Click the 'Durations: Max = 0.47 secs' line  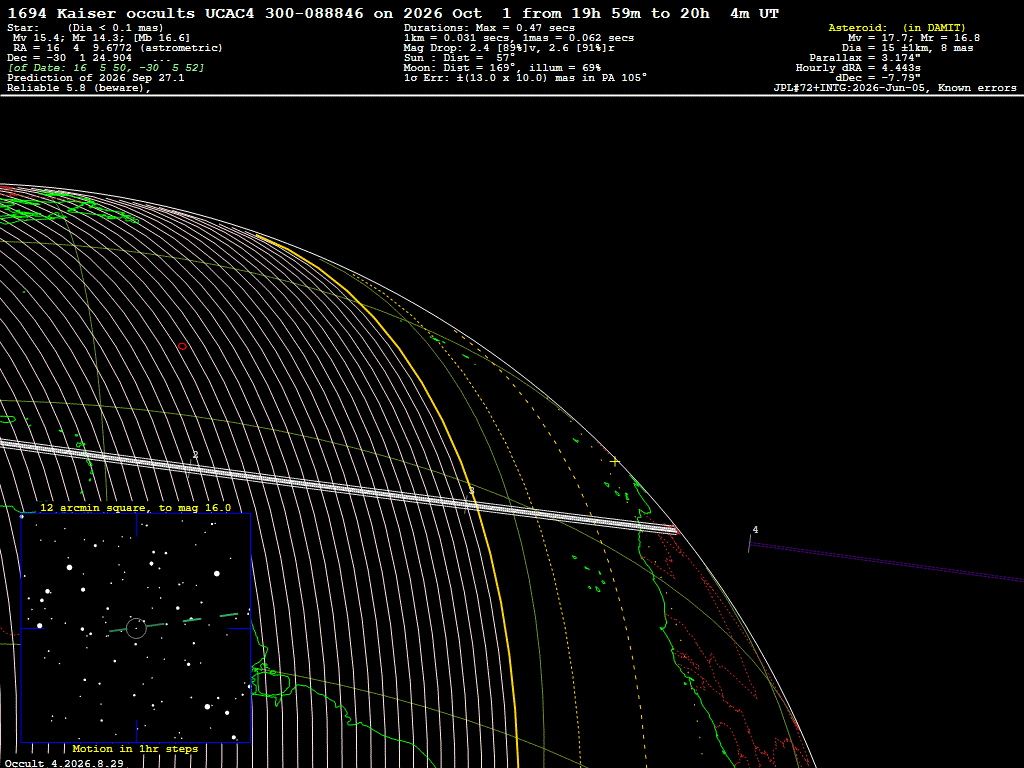tap(489, 27)
